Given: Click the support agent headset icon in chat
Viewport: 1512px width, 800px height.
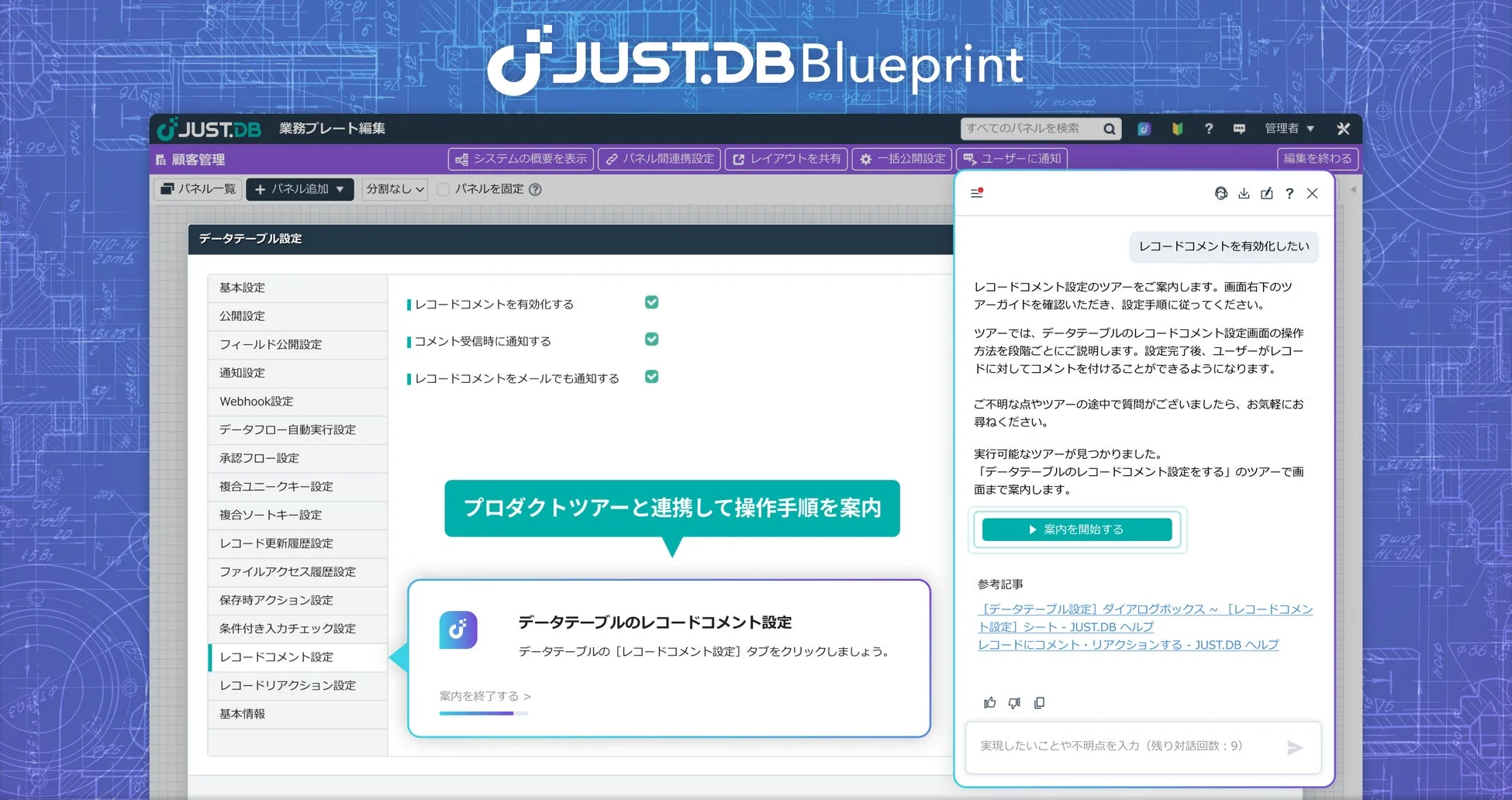Looking at the screenshot, I should (x=1221, y=193).
